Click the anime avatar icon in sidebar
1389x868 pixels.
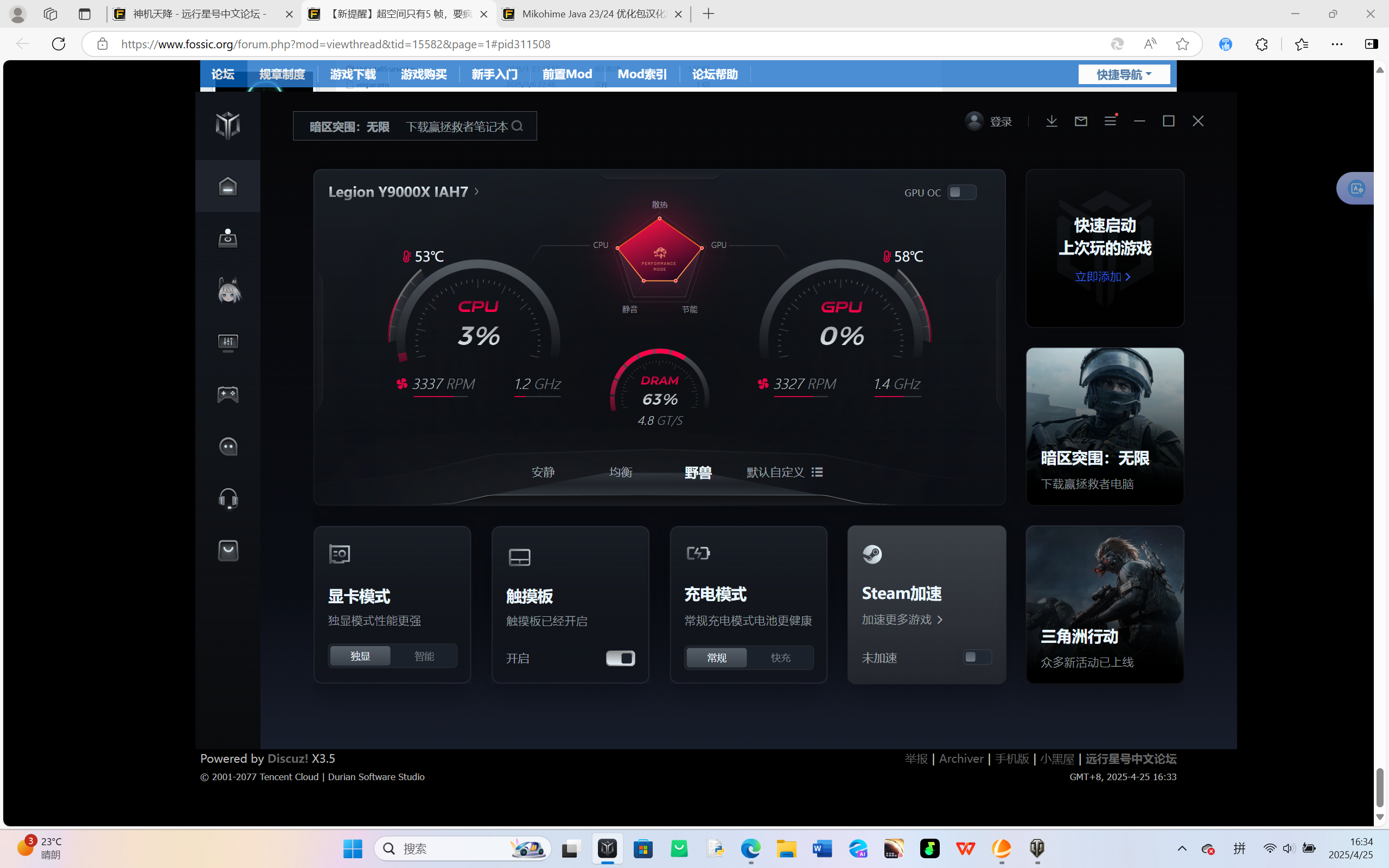coord(229,290)
